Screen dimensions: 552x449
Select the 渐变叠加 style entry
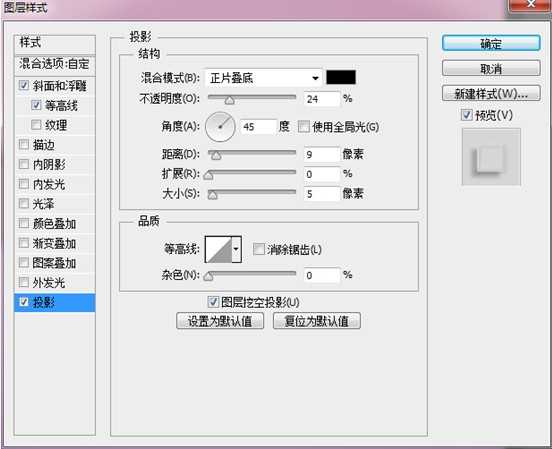pos(55,243)
